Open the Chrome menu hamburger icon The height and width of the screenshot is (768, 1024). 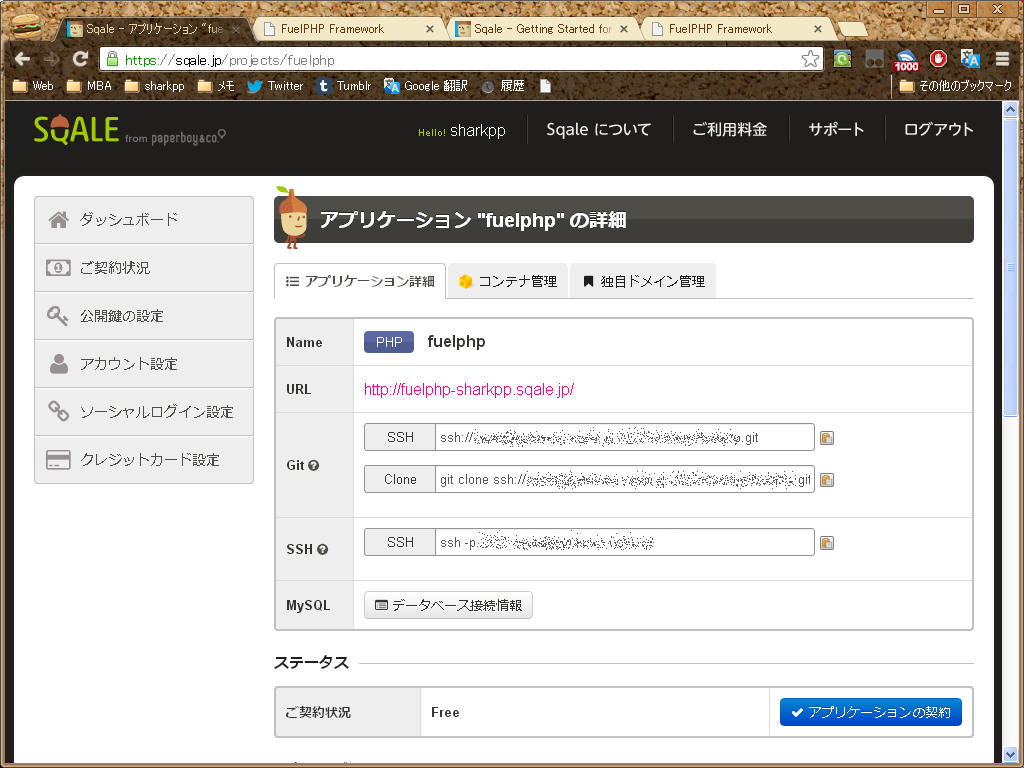point(1002,59)
